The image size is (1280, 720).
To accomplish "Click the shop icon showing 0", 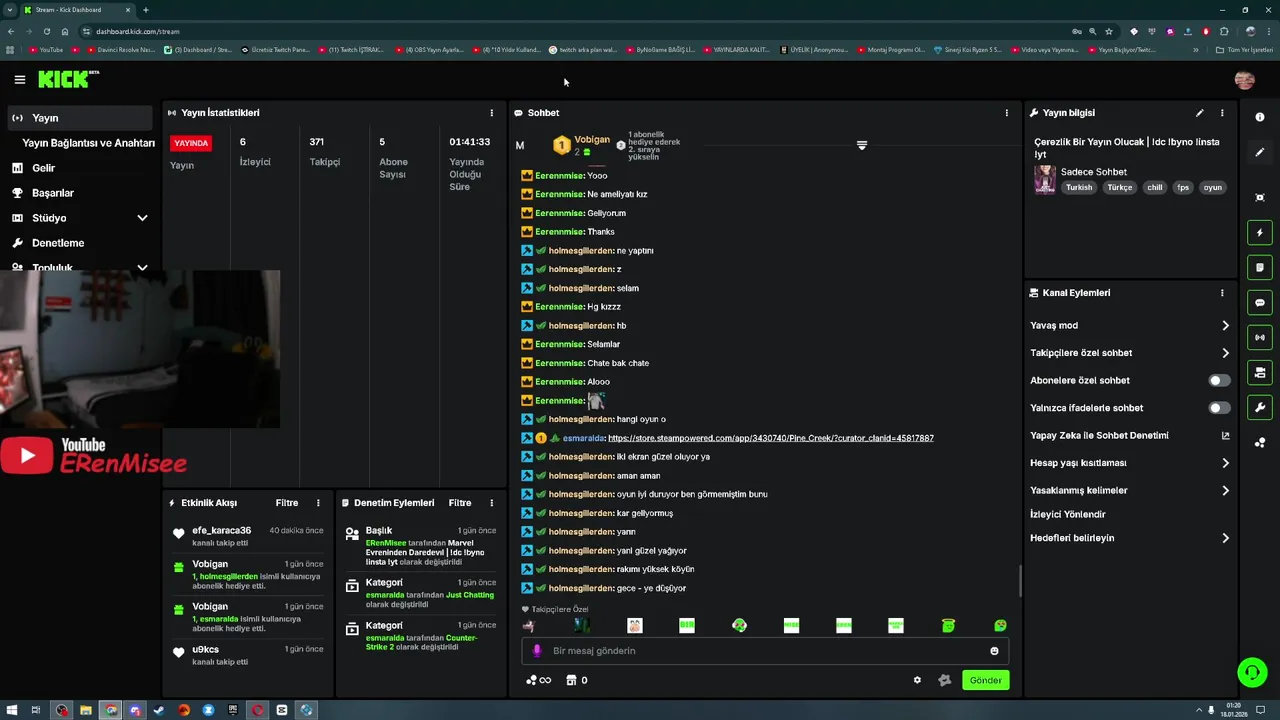I will [576, 680].
